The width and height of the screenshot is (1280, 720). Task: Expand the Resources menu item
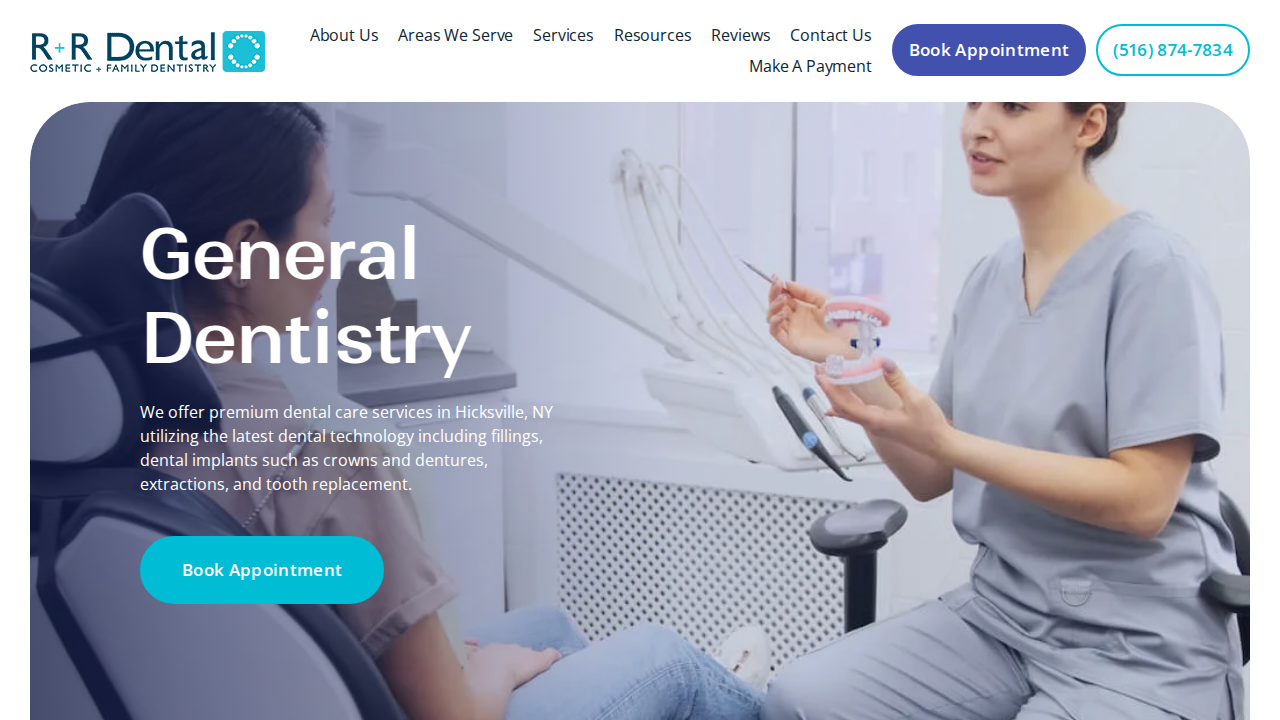(652, 35)
